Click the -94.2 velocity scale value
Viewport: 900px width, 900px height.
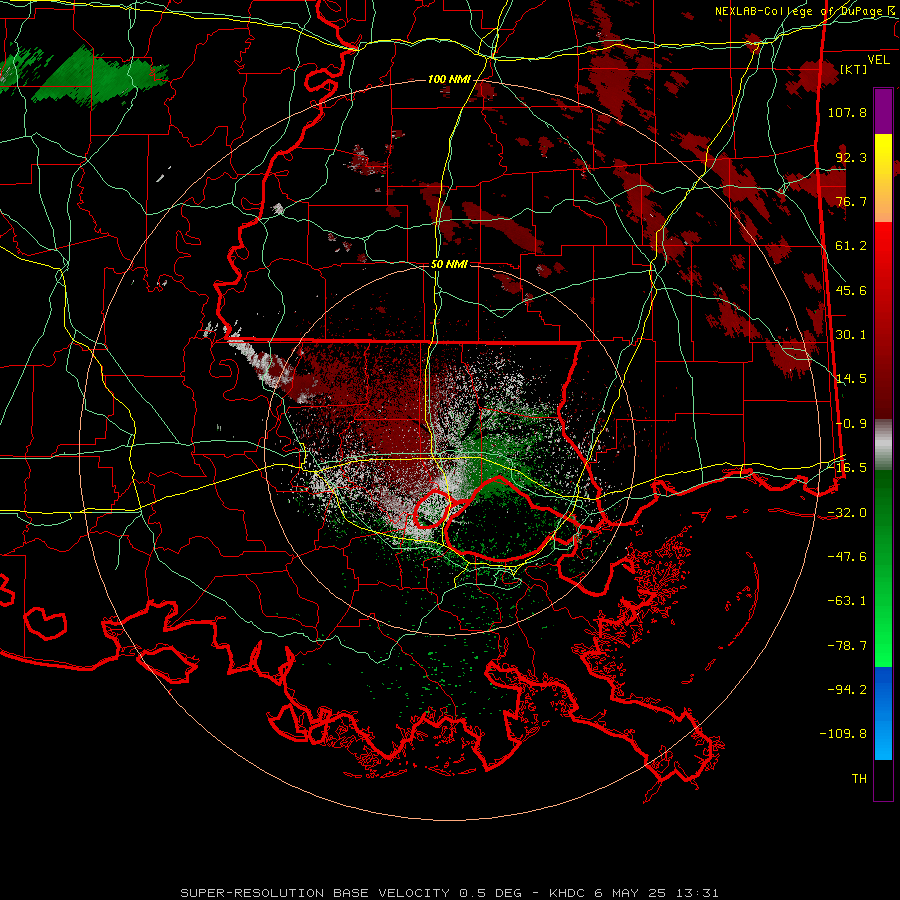tap(847, 690)
